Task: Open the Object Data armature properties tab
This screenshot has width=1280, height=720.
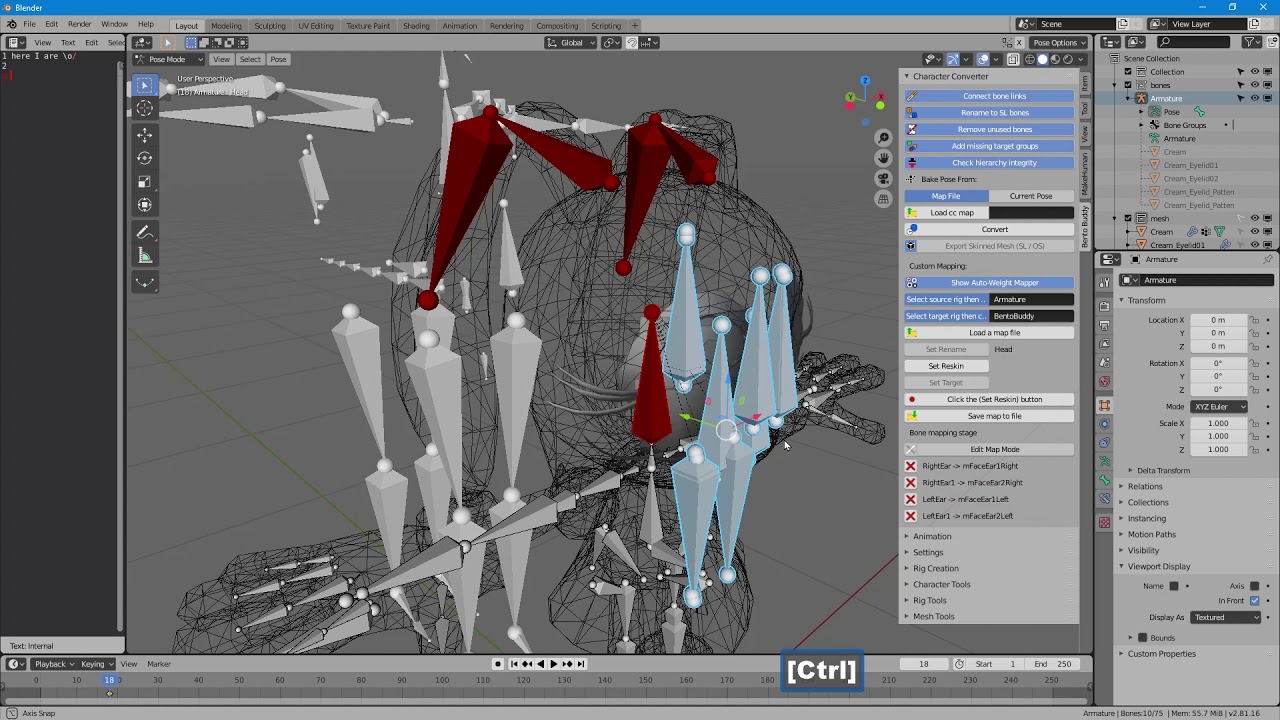Action: [1105, 461]
